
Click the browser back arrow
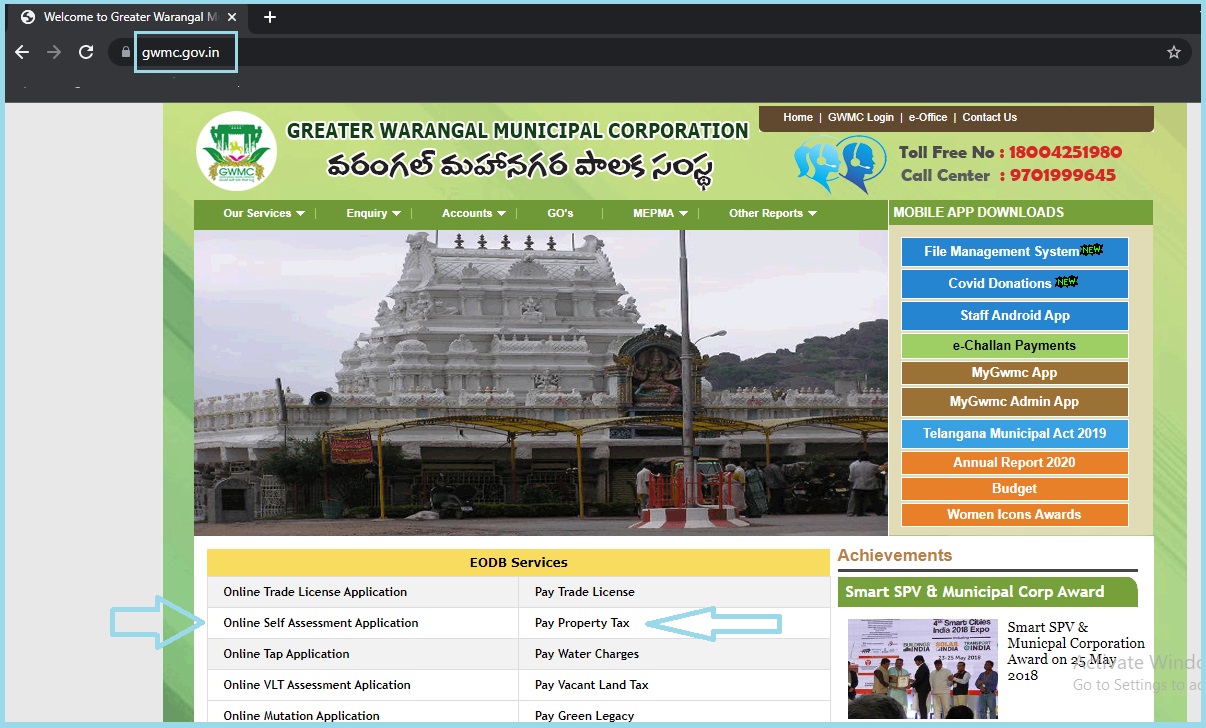click(22, 52)
